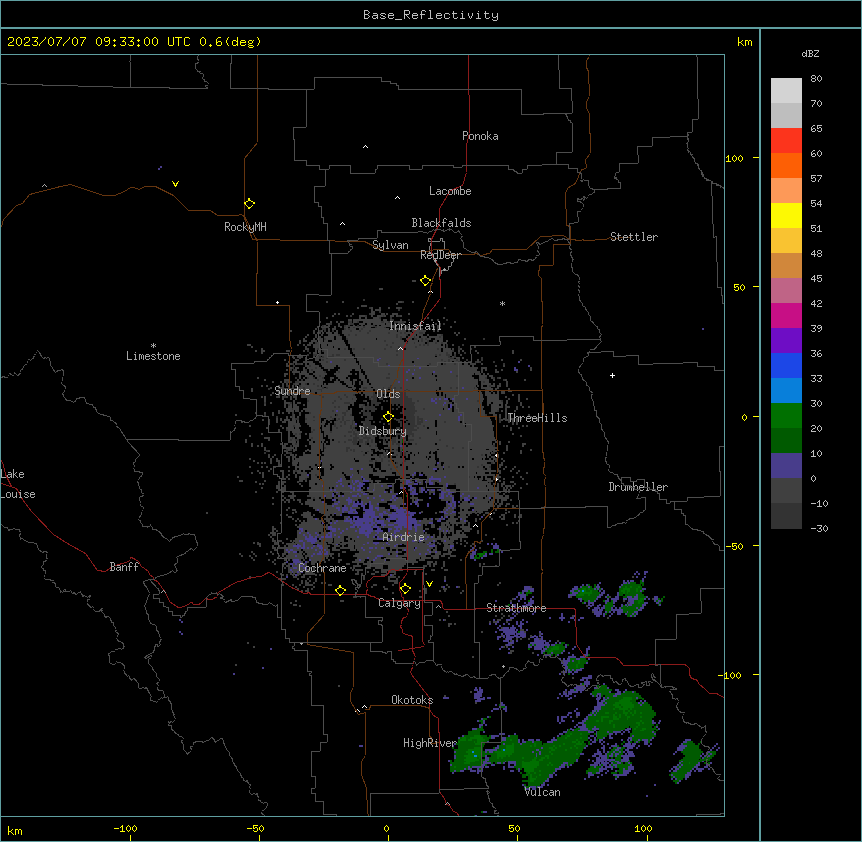Image resolution: width=862 pixels, height=842 pixels.
Task: Click the Lake Louise label
Action: (18, 484)
